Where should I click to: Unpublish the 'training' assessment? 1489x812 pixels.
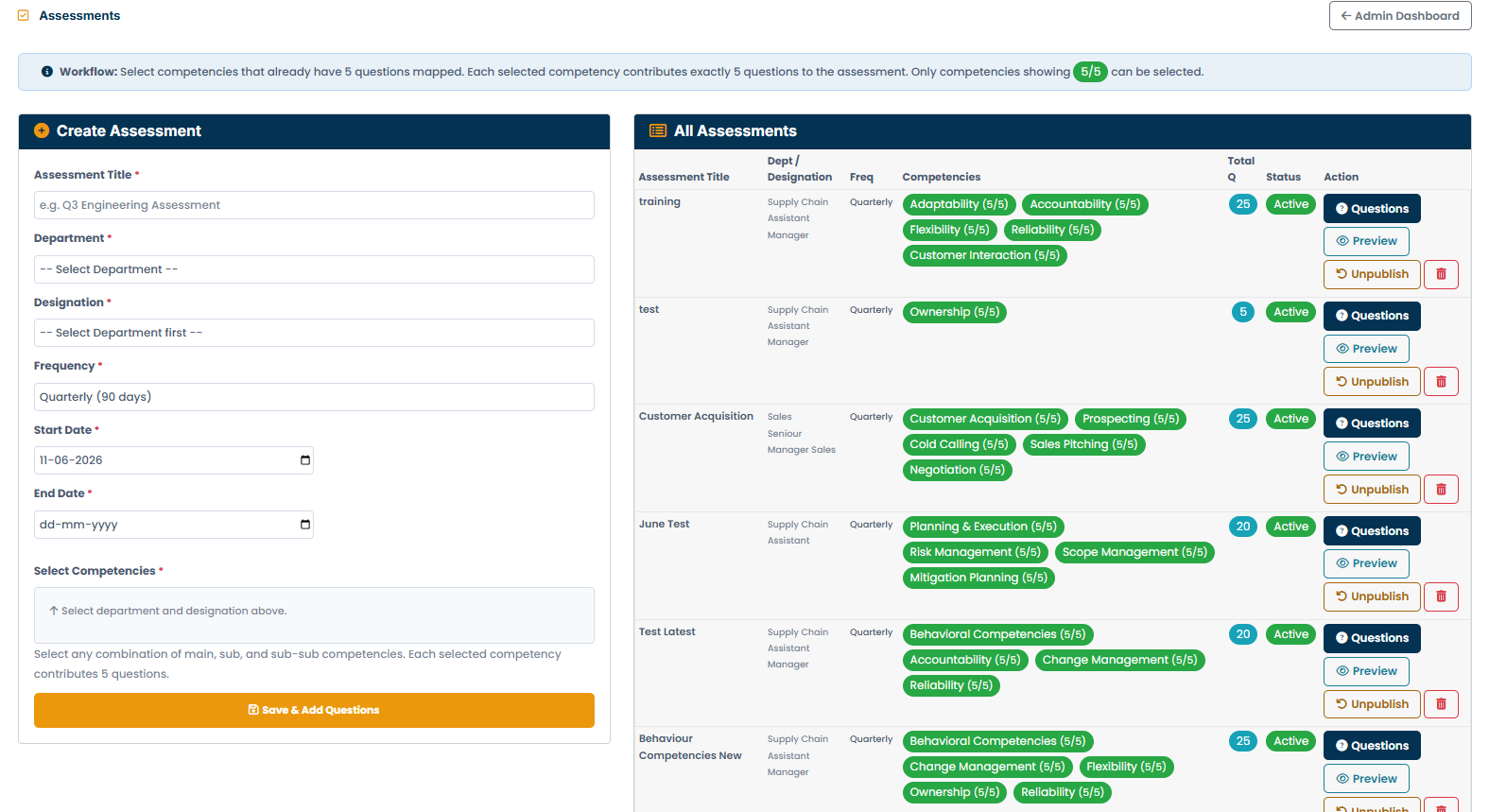[1372, 274]
